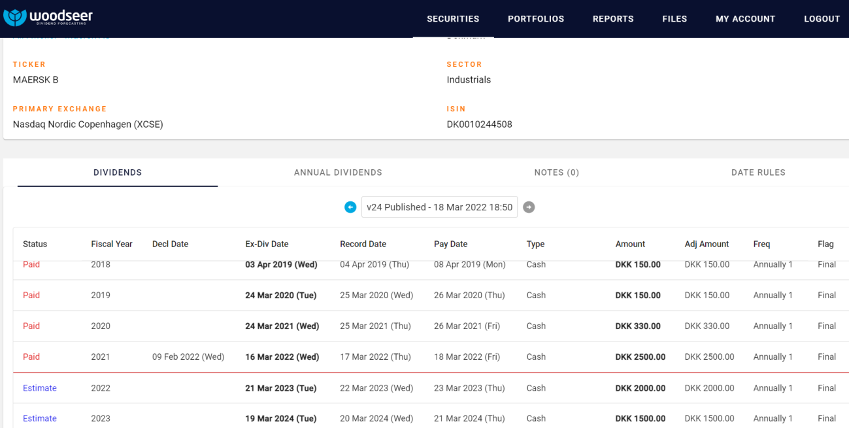This screenshot has width=850, height=428.
Task: Click pay date 23 Mar 2023 (Thu)
Action: [469, 388]
